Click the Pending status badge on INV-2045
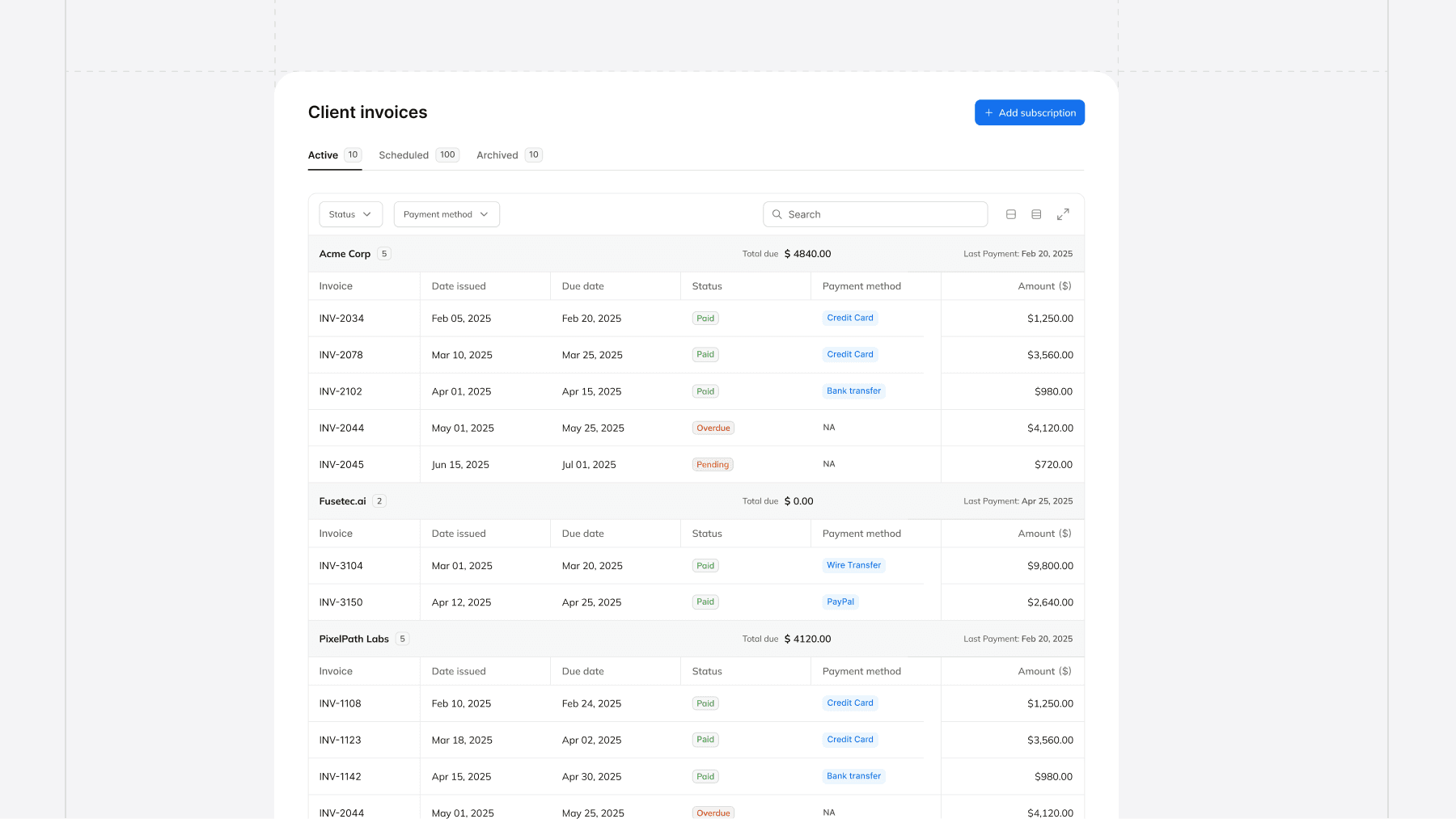Viewport: 1456px width, 819px height. (713, 465)
